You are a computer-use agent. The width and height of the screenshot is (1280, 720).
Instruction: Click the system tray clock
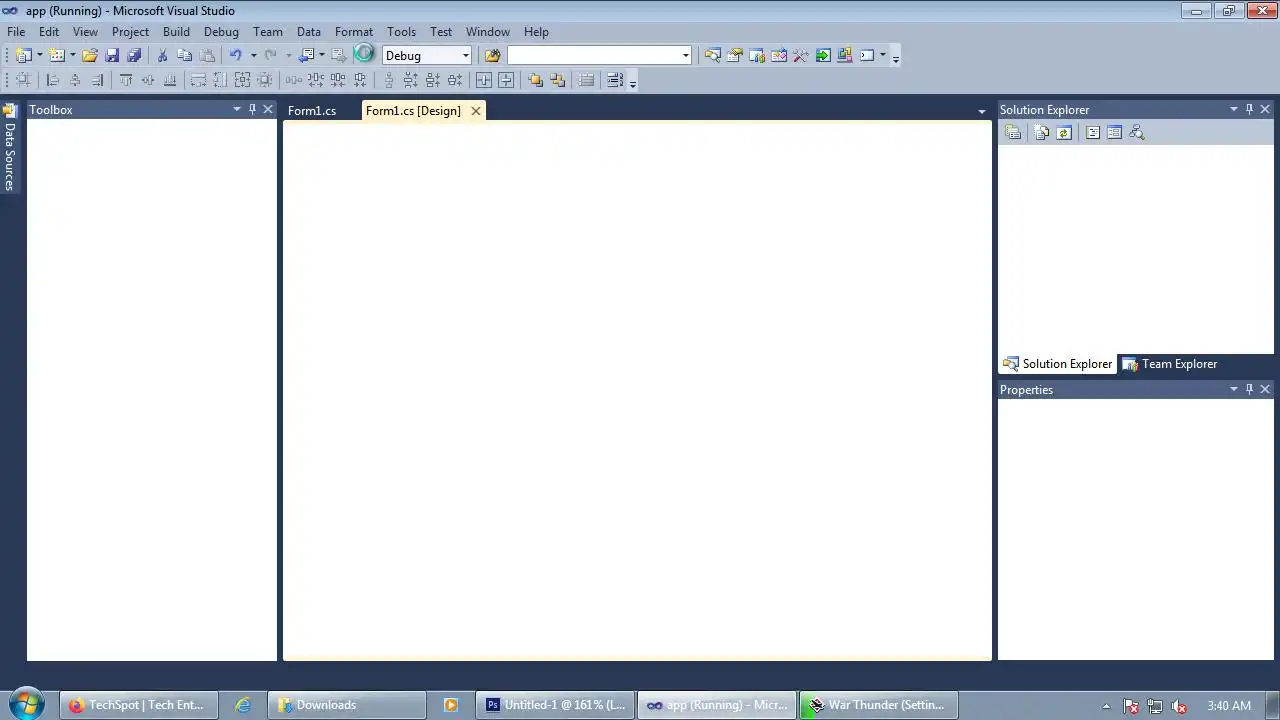1229,705
